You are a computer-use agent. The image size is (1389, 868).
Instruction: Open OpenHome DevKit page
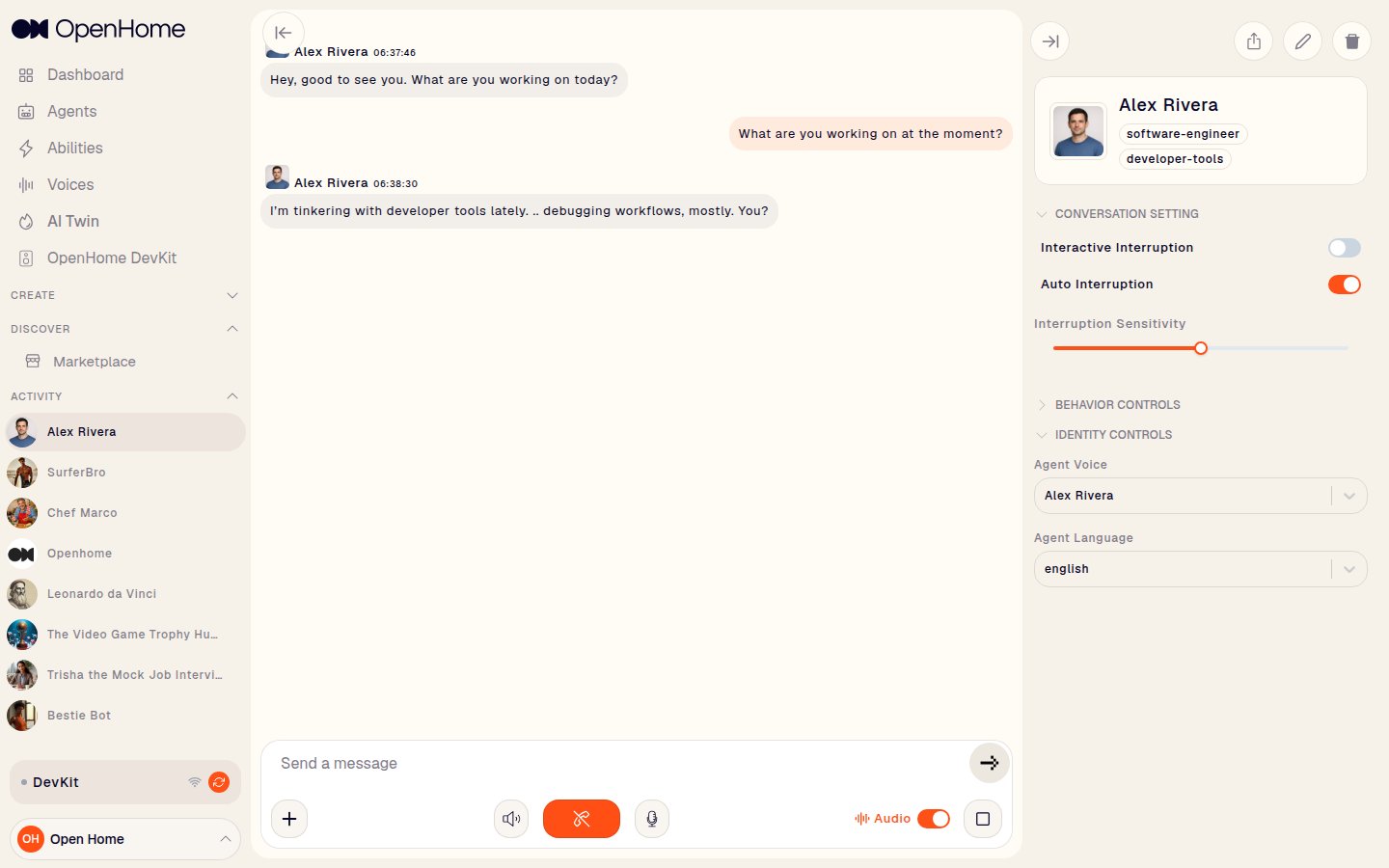[112, 258]
